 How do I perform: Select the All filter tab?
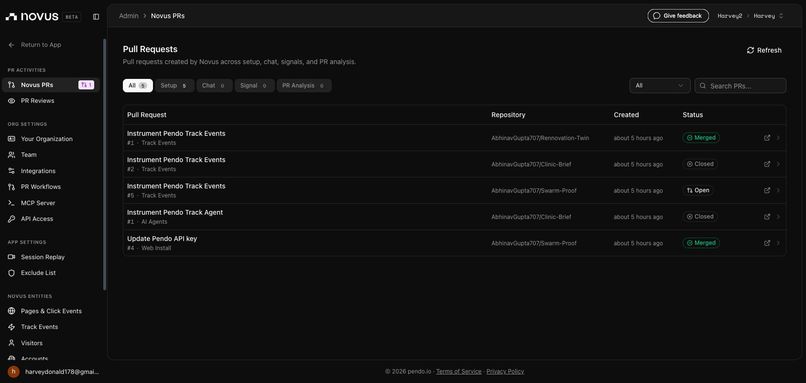[138, 86]
